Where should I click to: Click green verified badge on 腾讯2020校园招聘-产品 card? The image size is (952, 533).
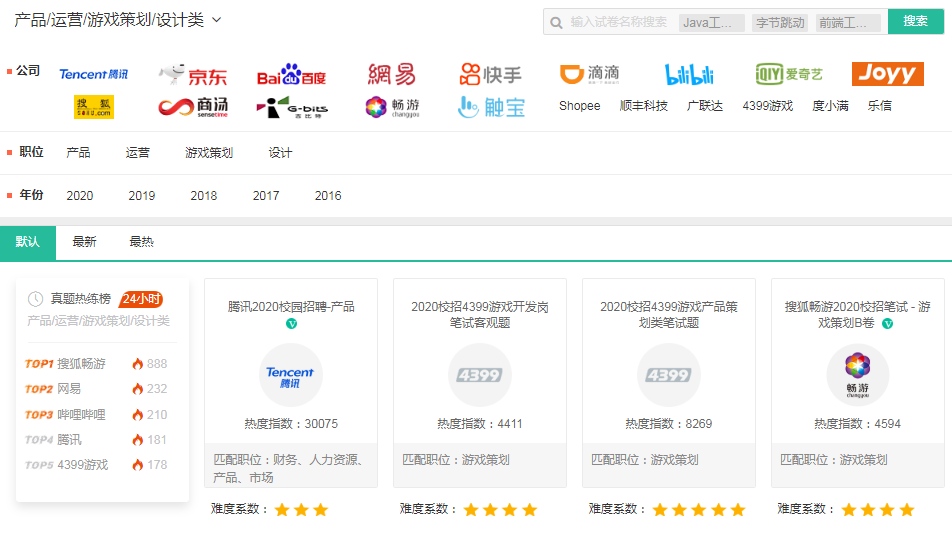click(291, 324)
